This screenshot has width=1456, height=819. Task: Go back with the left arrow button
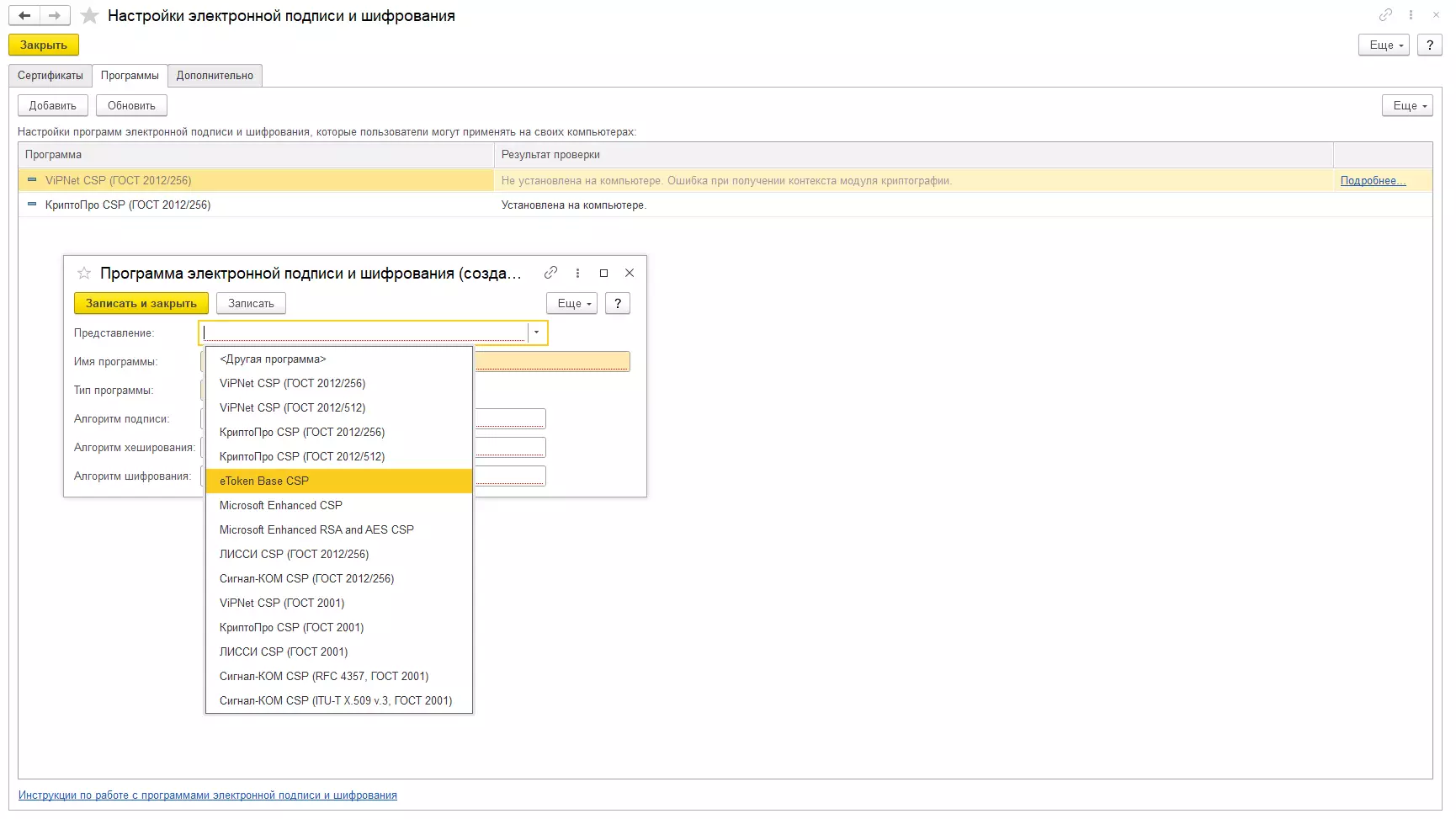(x=24, y=15)
